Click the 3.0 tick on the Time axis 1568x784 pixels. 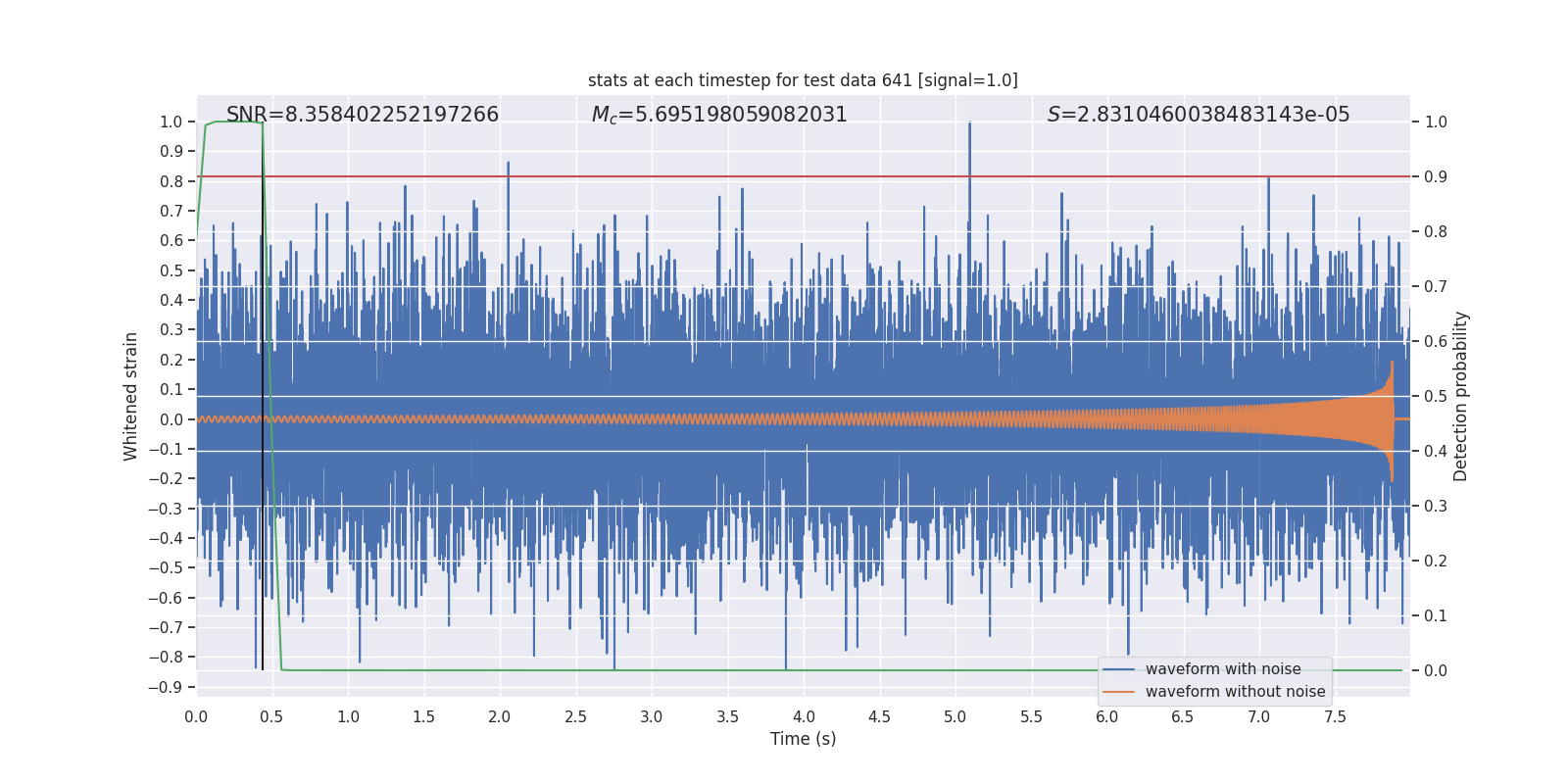[652, 716]
